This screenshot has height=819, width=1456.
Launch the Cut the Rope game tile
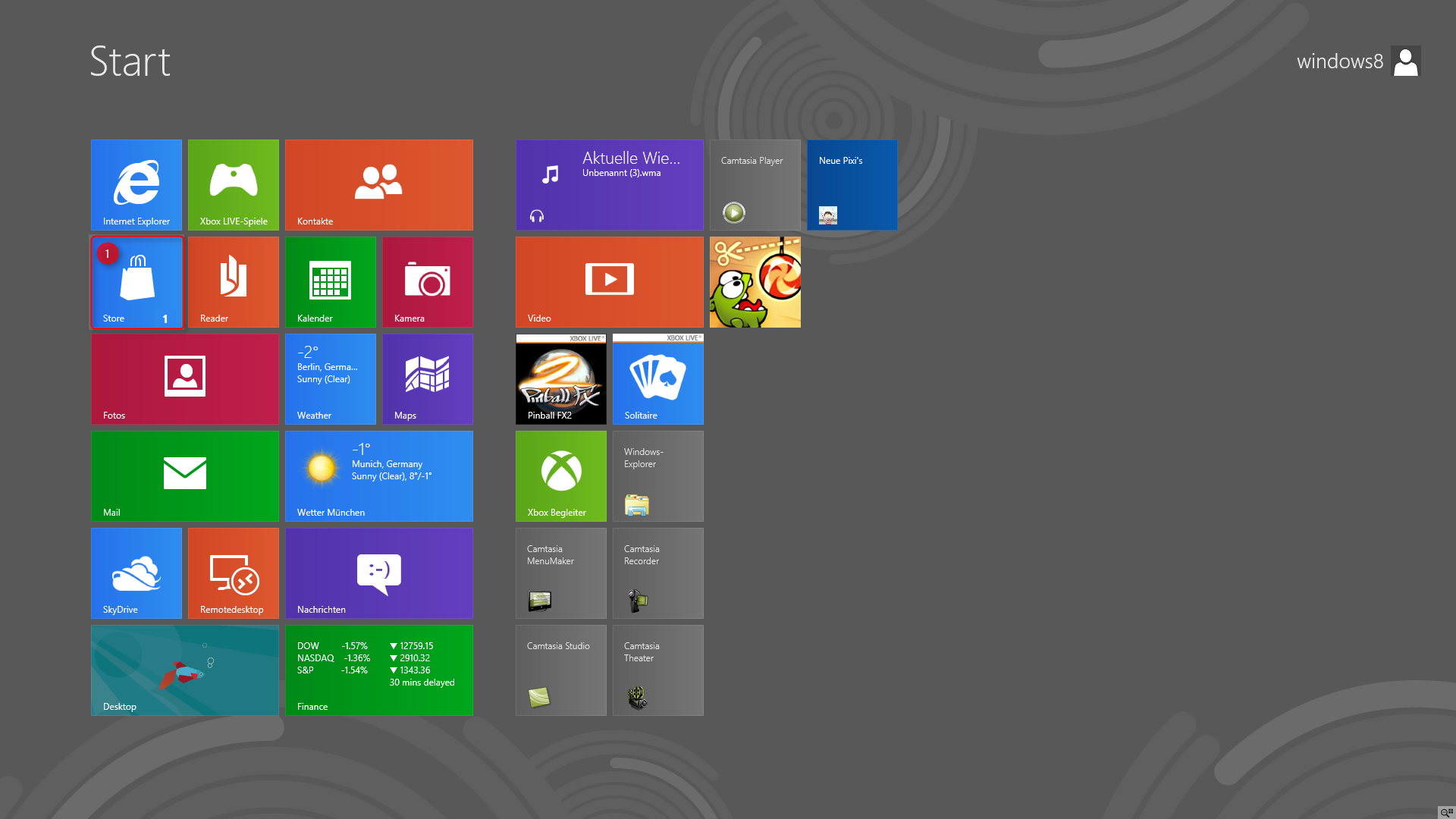[x=755, y=282]
